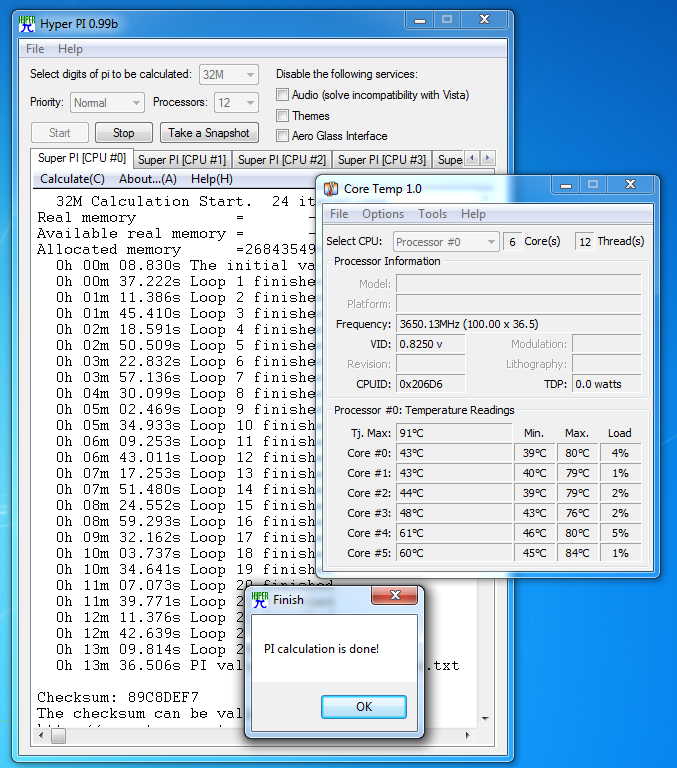Click Core #2 temperature 44°C
677x768 pixels.
pyautogui.click(x=454, y=493)
